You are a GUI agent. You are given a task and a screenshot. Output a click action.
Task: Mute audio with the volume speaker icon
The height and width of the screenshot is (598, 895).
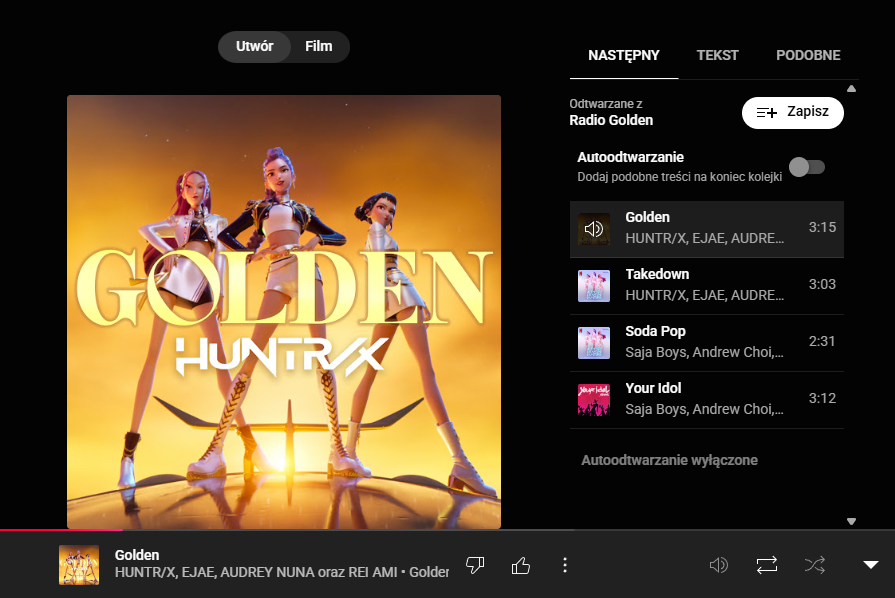point(718,565)
